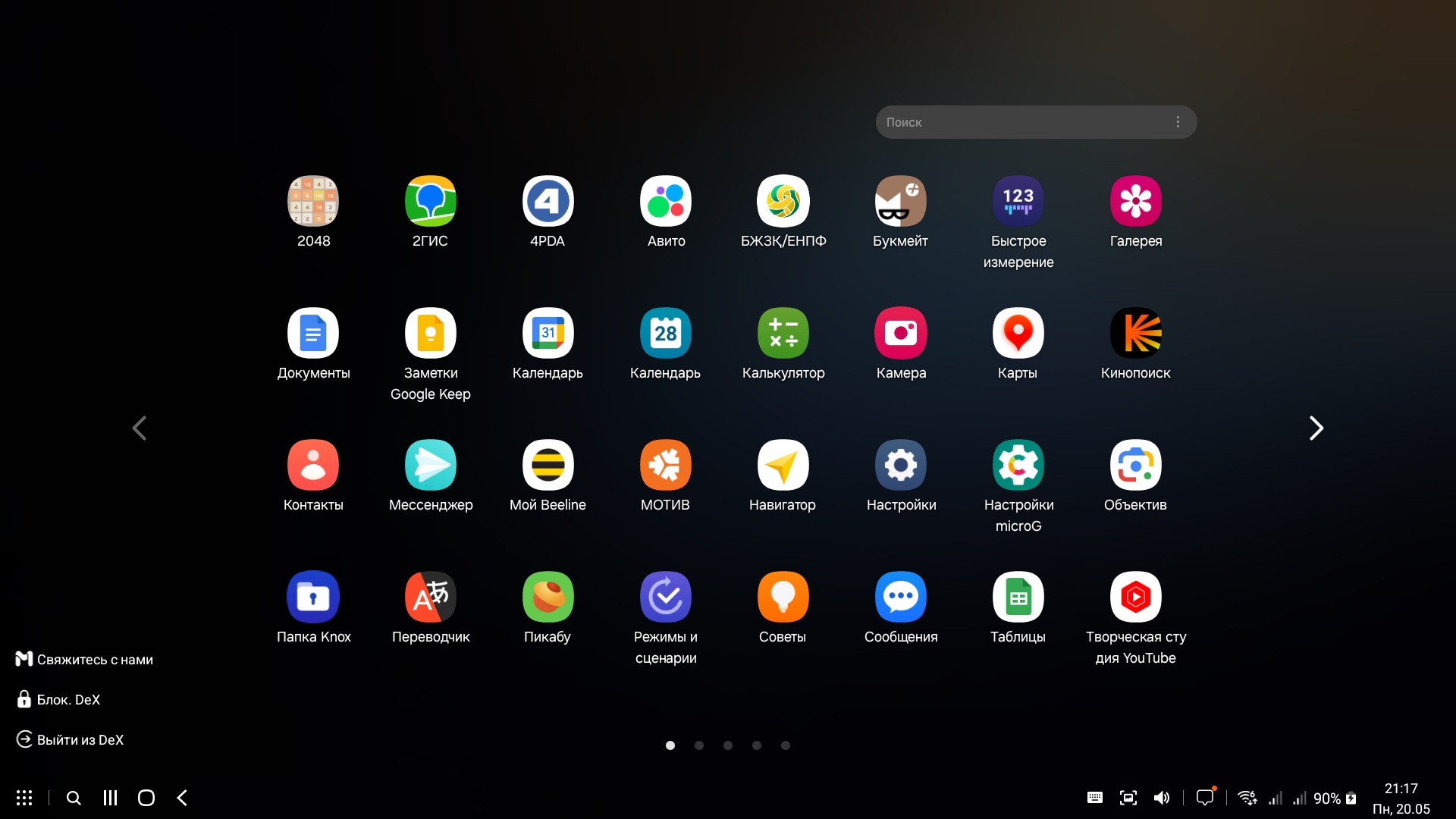Go to previous apps page arrow
The image size is (1456, 819).
click(140, 428)
